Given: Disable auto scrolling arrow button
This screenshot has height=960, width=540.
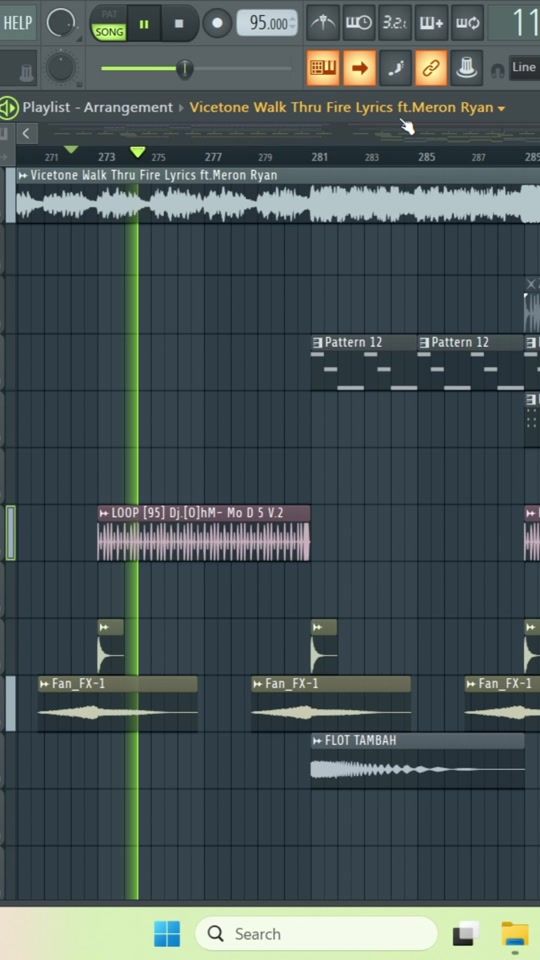Looking at the screenshot, I should pyautogui.click(x=359, y=67).
